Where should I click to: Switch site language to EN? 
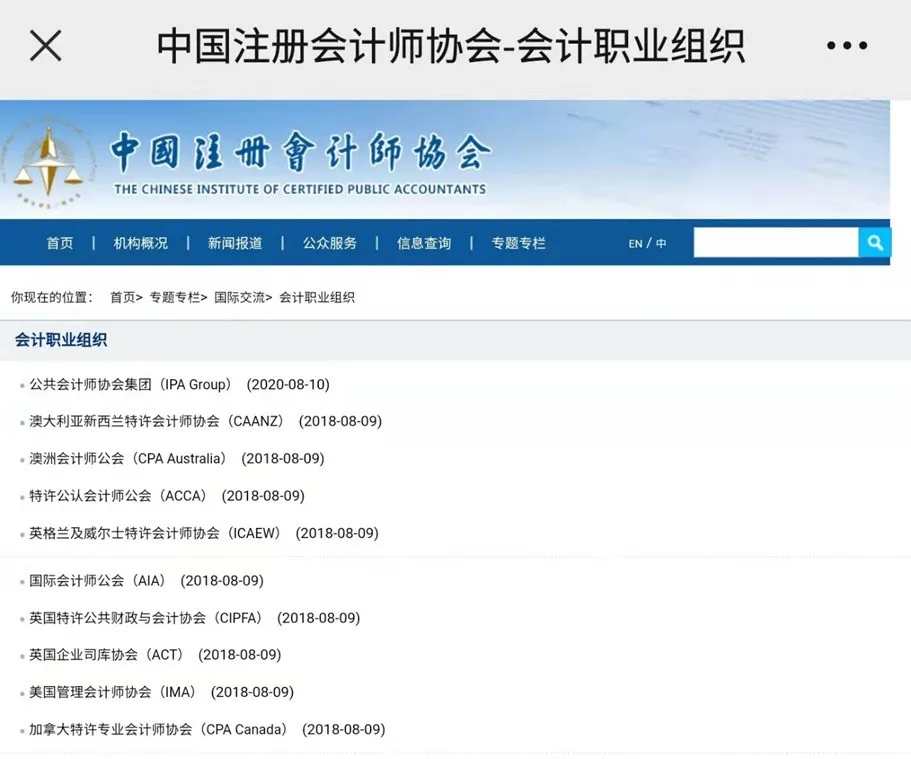[x=635, y=243]
